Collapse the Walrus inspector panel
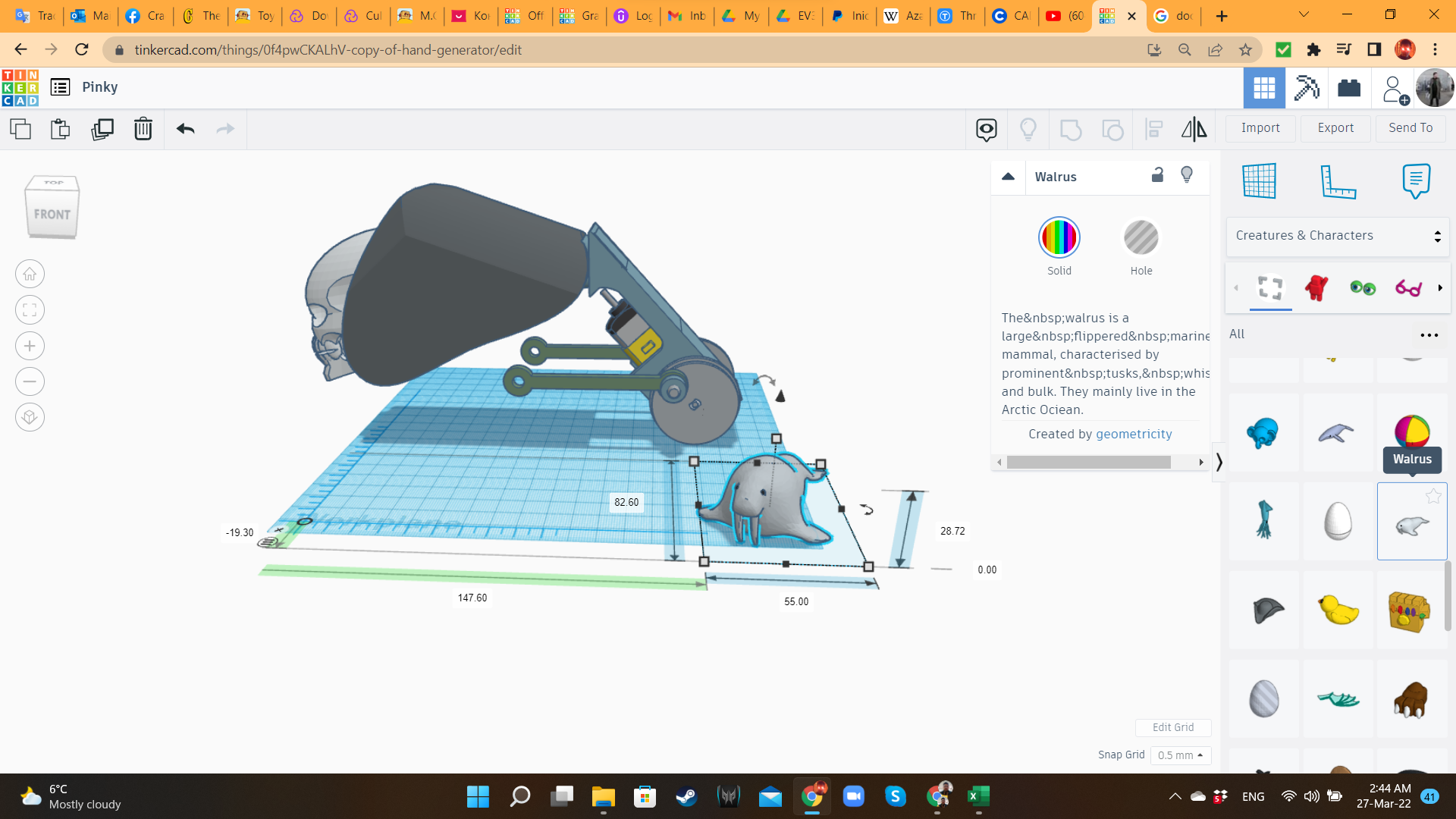Image resolution: width=1456 pixels, height=819 pixels. (x=1008, y=177)
